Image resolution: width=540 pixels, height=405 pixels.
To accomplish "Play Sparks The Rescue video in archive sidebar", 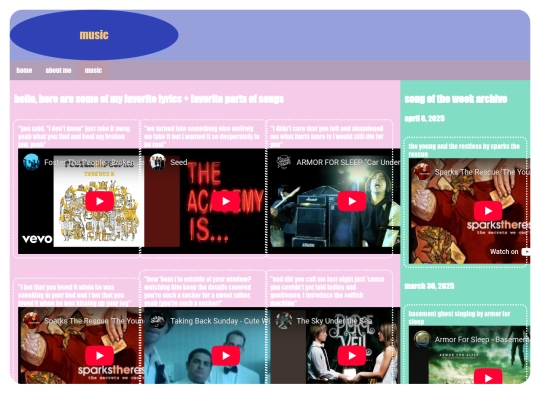I will (488, 211).
